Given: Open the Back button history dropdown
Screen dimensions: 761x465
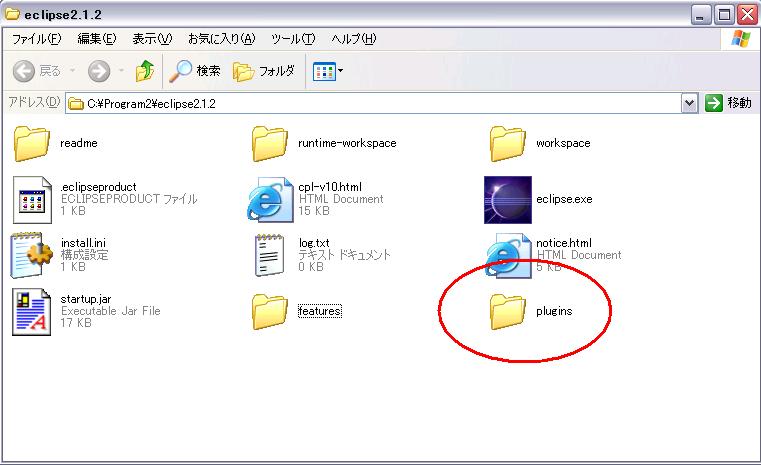Looking at the screenshot, I should coord(72,71).
